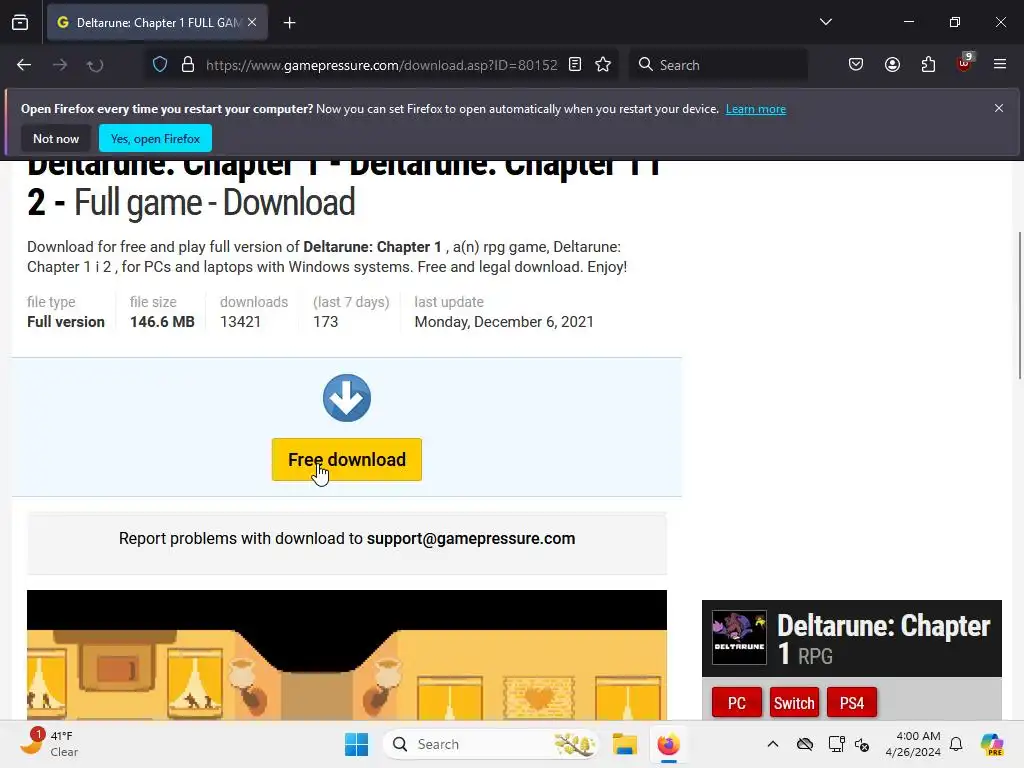Open the Deltarune game screenshot image
1024x768 pixels.
coord(347,655)
